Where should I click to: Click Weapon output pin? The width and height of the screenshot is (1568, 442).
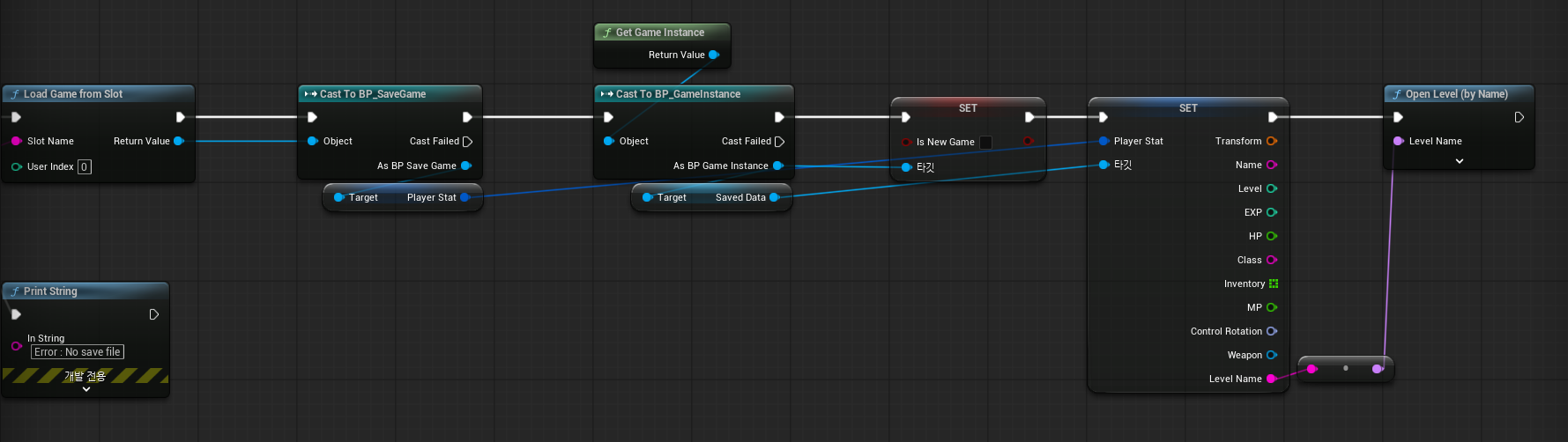[x=1272, y=355]
